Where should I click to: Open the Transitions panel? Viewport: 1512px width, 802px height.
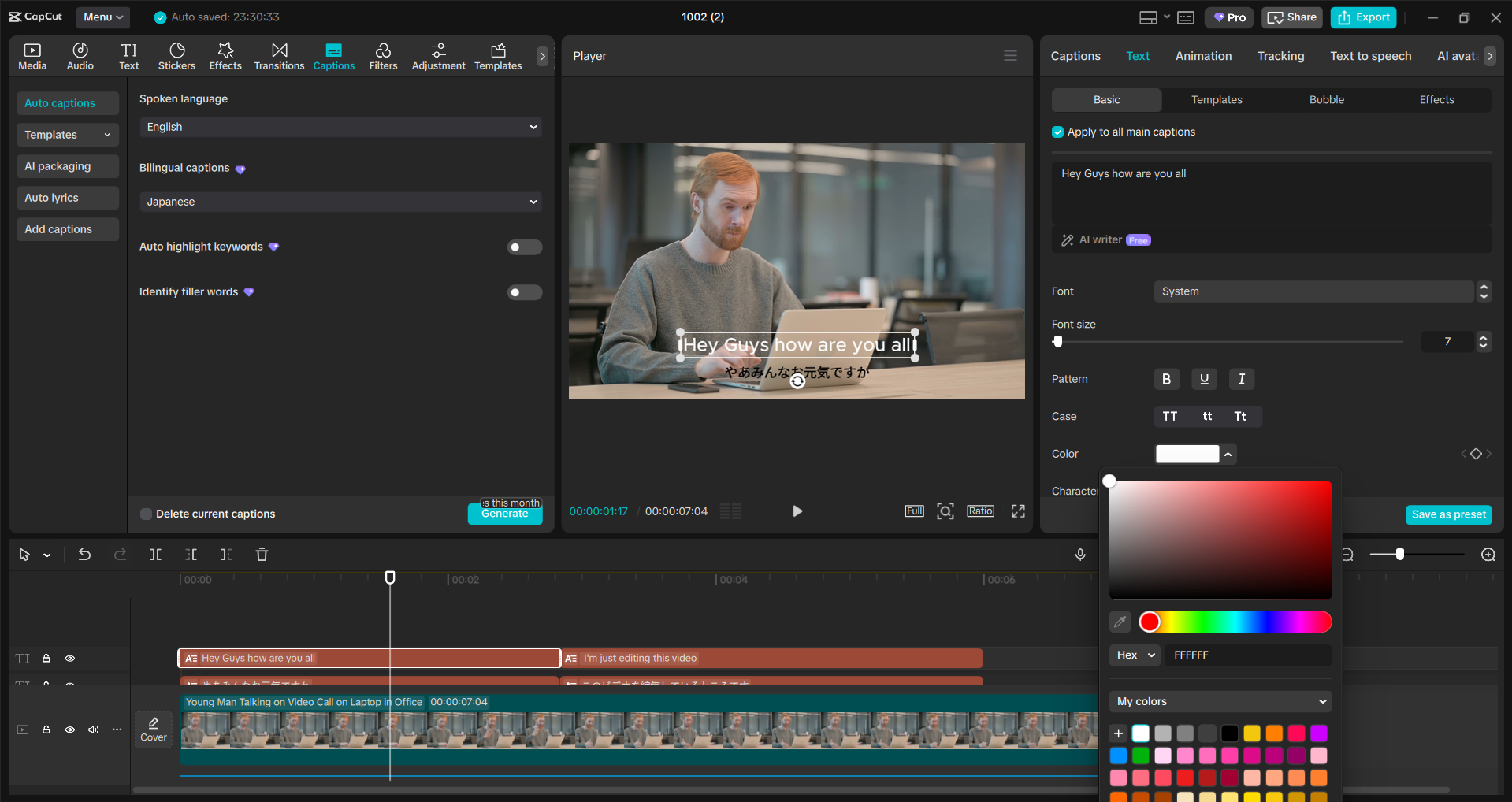click(279, 56)
